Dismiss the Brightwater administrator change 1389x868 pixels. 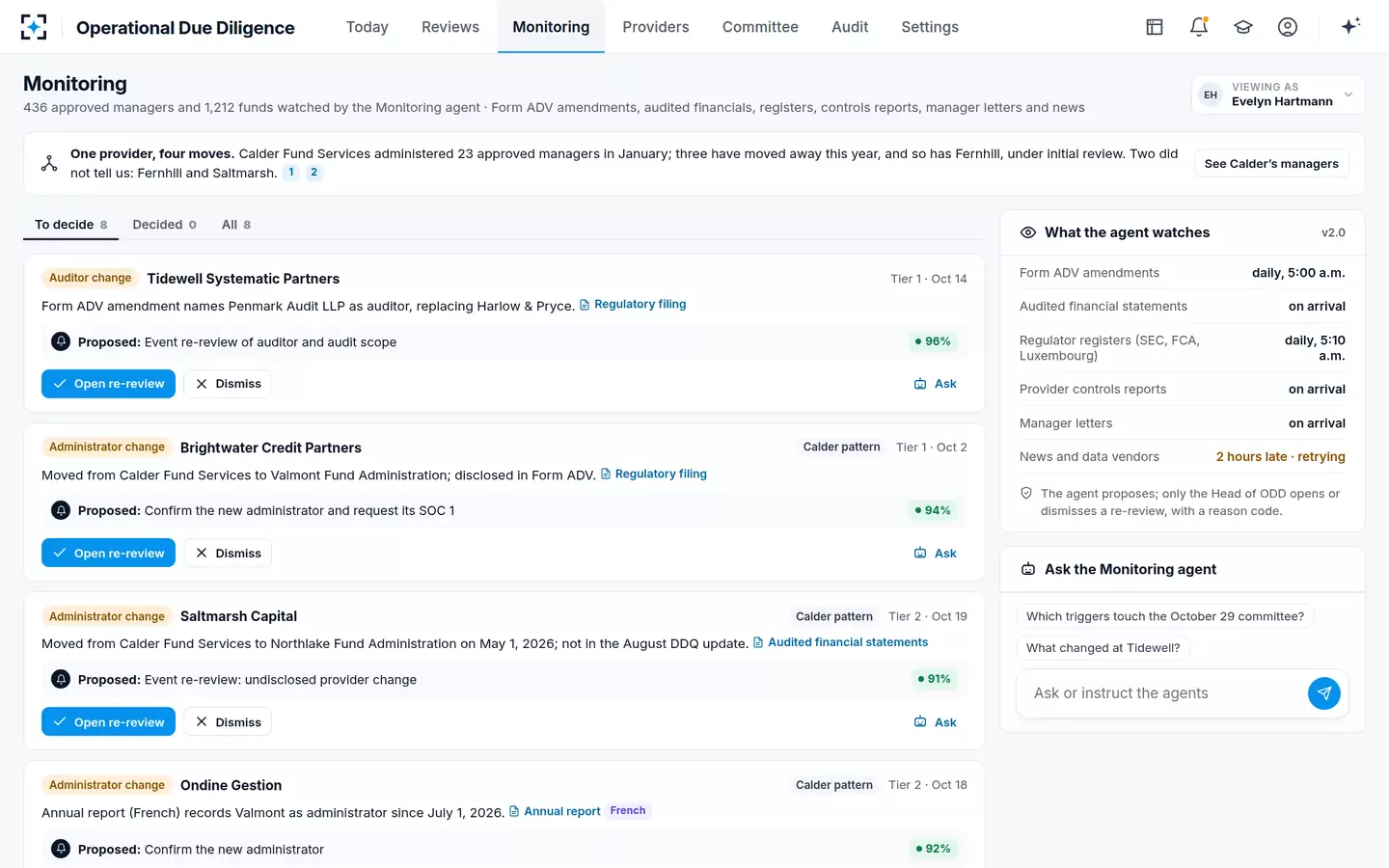coord(228,554)
